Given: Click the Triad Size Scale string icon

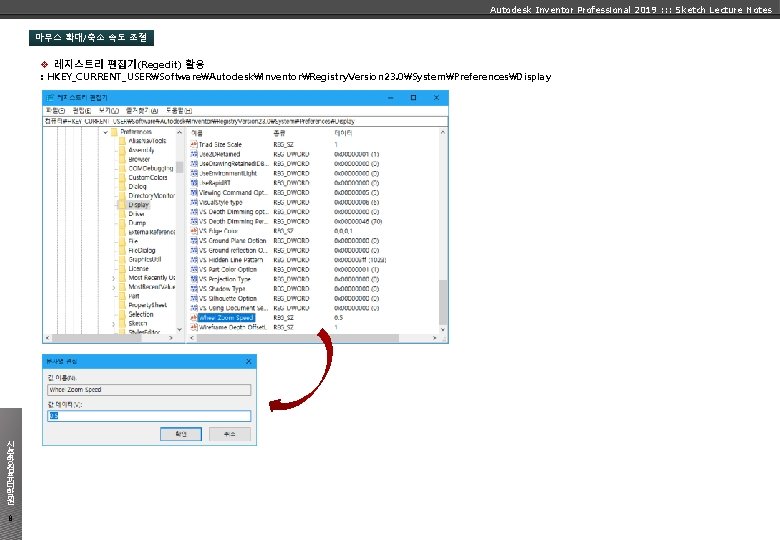Looking at the screenshot, I should click(194, 144).
